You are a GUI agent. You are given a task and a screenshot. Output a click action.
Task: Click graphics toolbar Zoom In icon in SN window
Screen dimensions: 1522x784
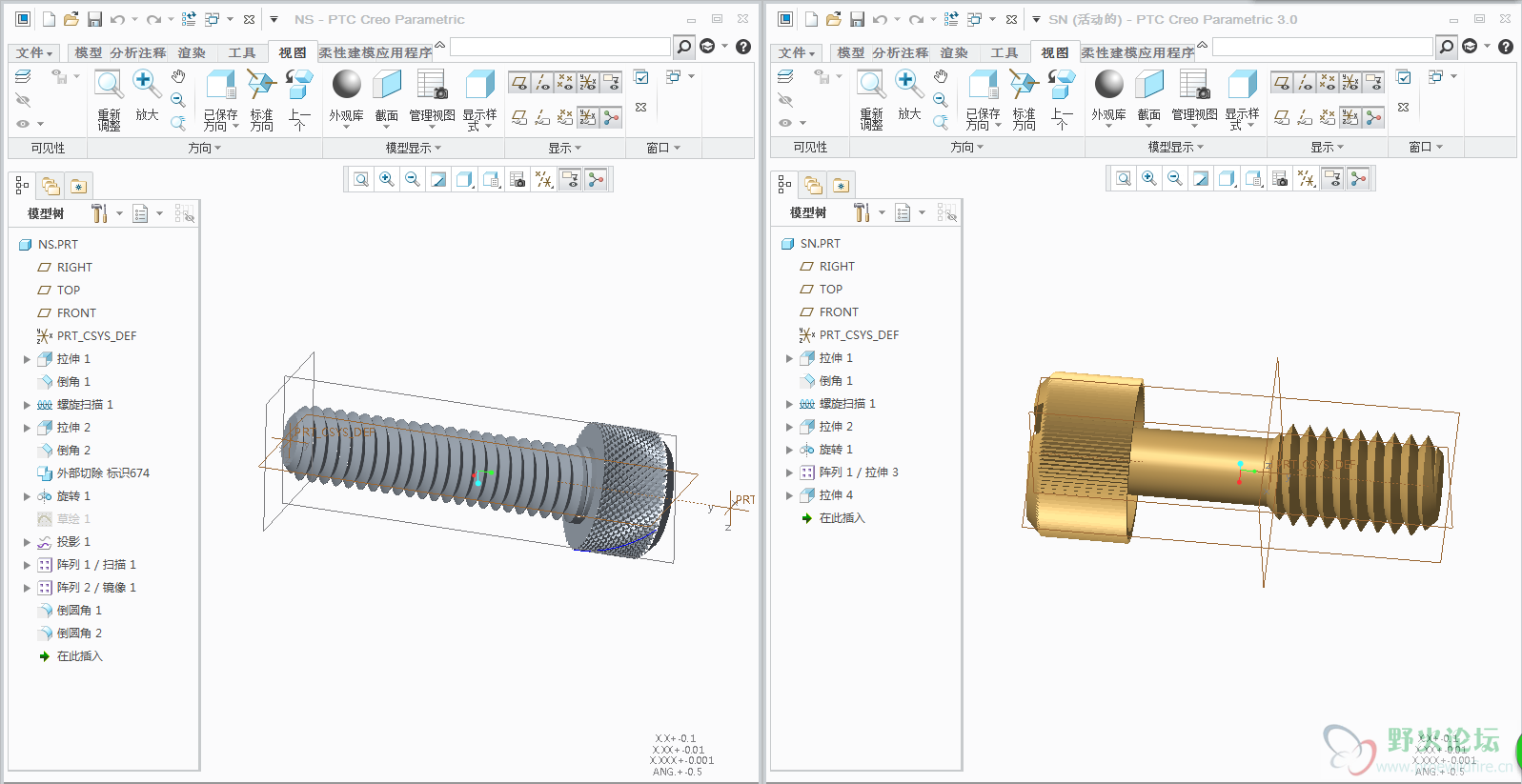pyautogui.click(x=1149, y=178)
